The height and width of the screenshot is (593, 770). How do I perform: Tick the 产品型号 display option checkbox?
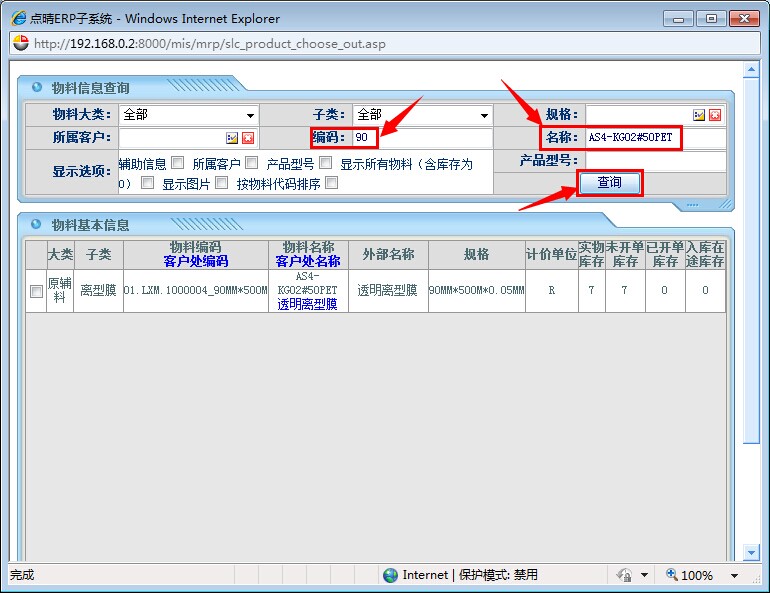[x=325, y=162]
